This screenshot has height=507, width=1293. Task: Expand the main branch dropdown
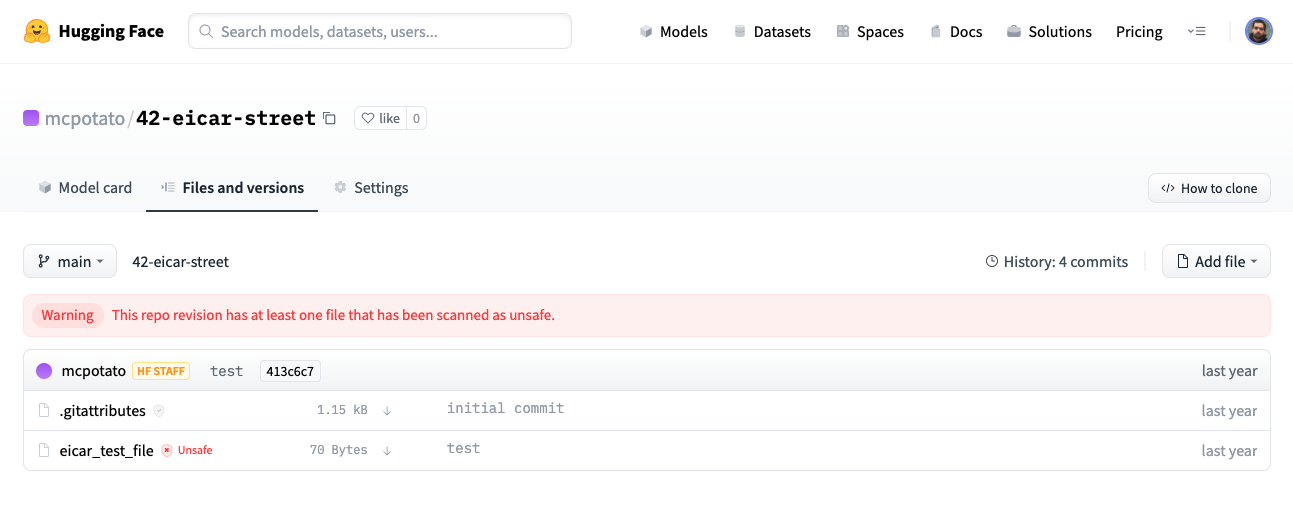[70, 261]
